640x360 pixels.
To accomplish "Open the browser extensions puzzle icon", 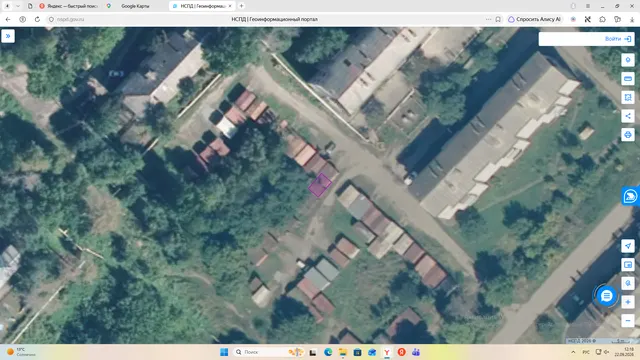I will click(602, 19).
